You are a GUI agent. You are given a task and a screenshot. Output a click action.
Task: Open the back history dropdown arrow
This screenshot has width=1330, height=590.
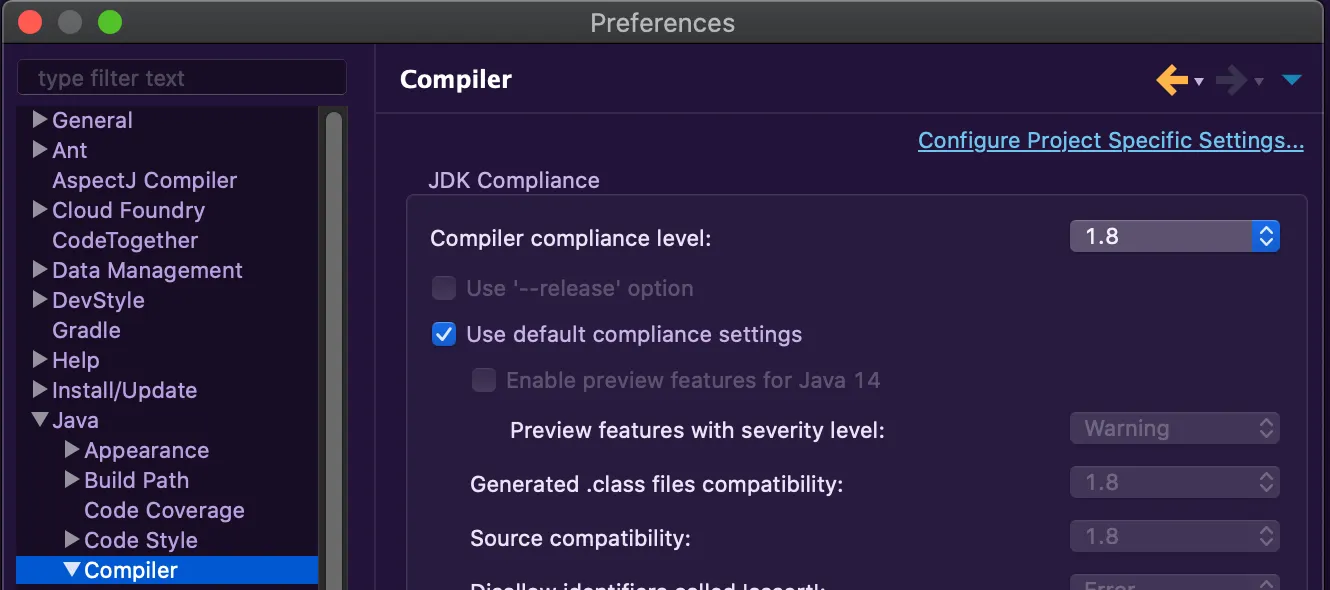click(x=1199, y=82)
